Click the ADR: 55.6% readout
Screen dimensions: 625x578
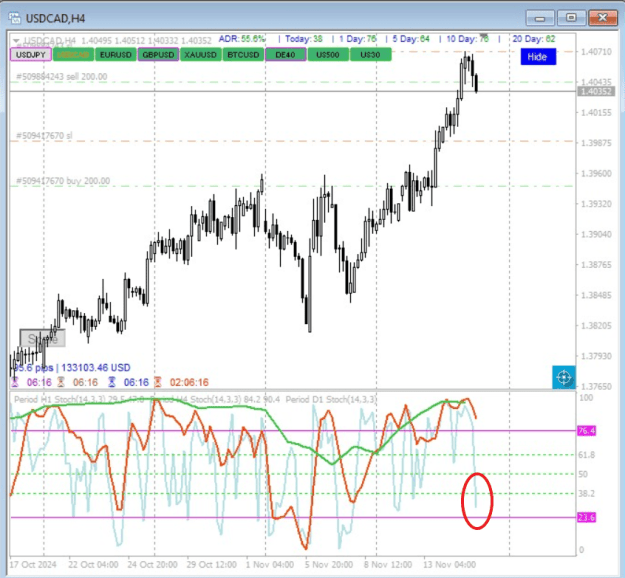pos(242,39)
